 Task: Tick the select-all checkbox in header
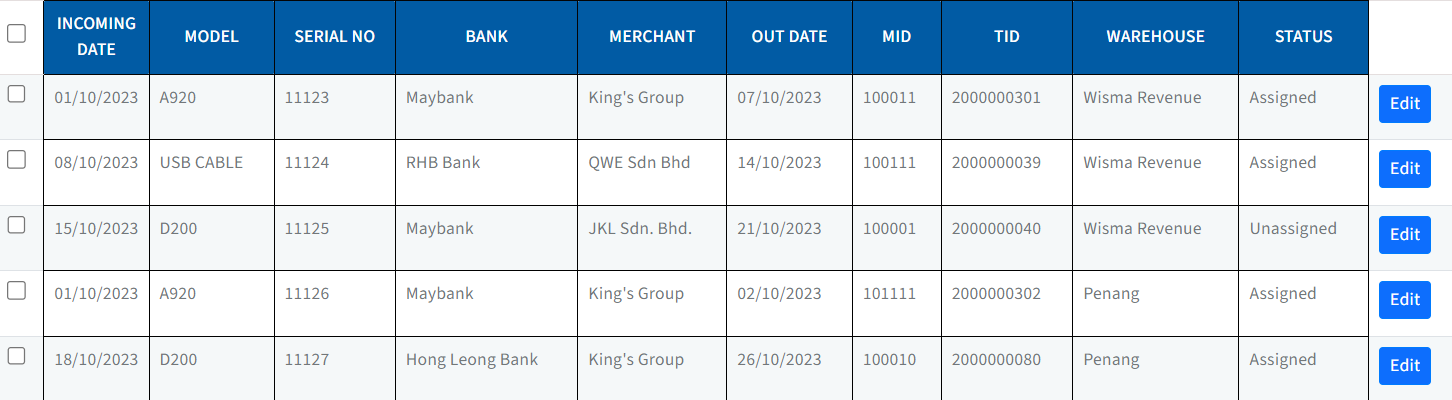pyautogui.click(x=16, y=33)
